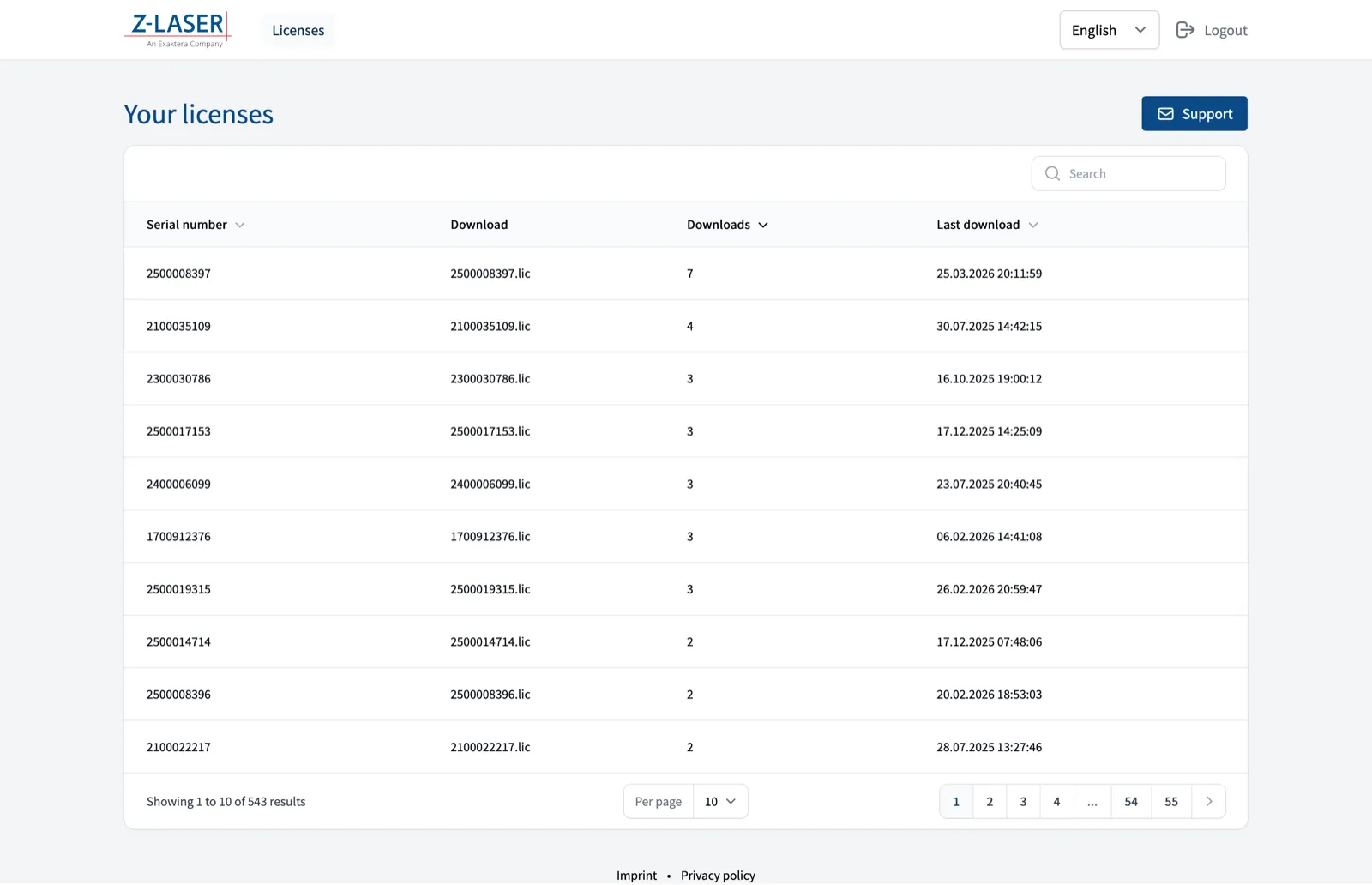1372x885 pixels.
Task: Click the Z-LASER logo
Action: [178, 30]
